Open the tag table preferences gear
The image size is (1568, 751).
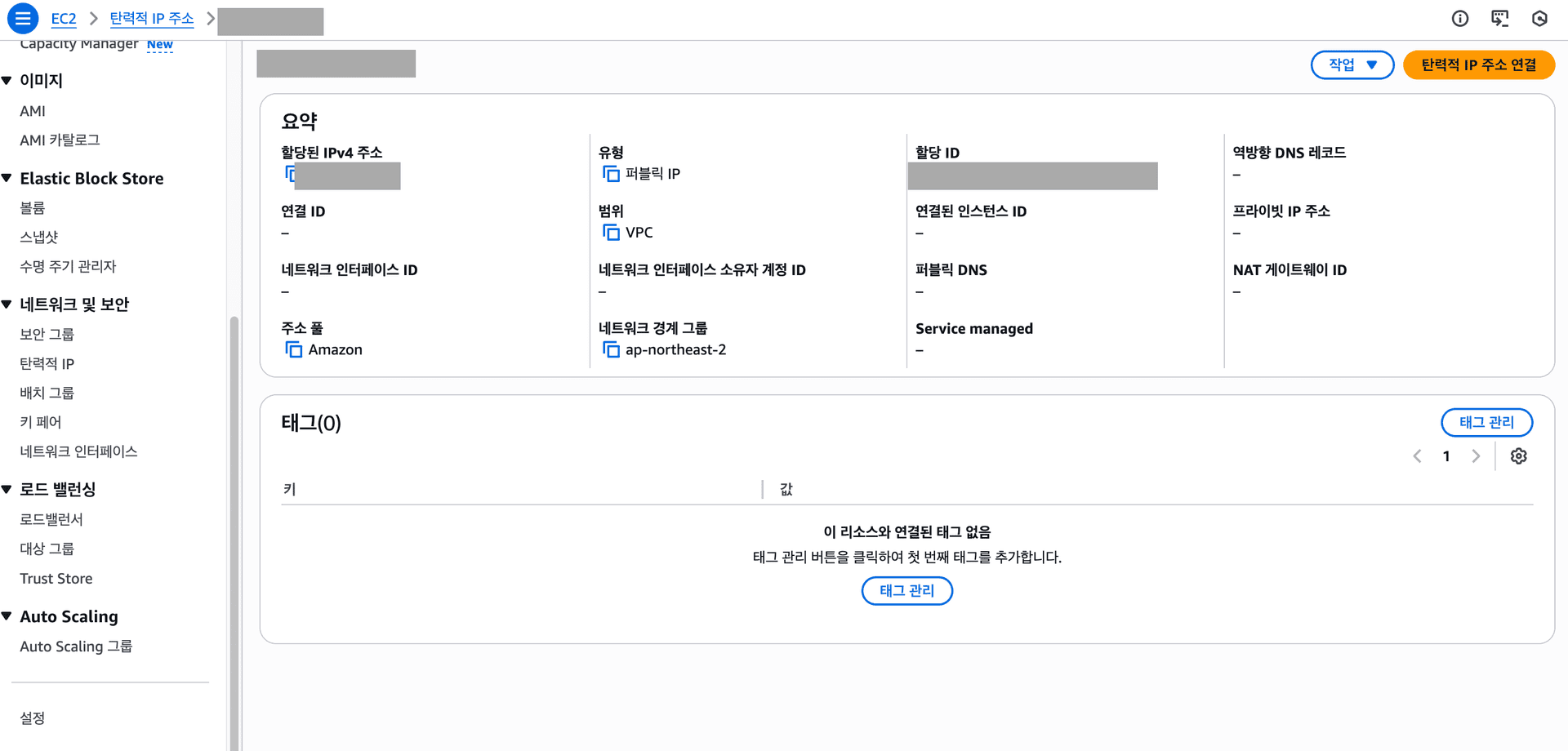click(1518, 455)
